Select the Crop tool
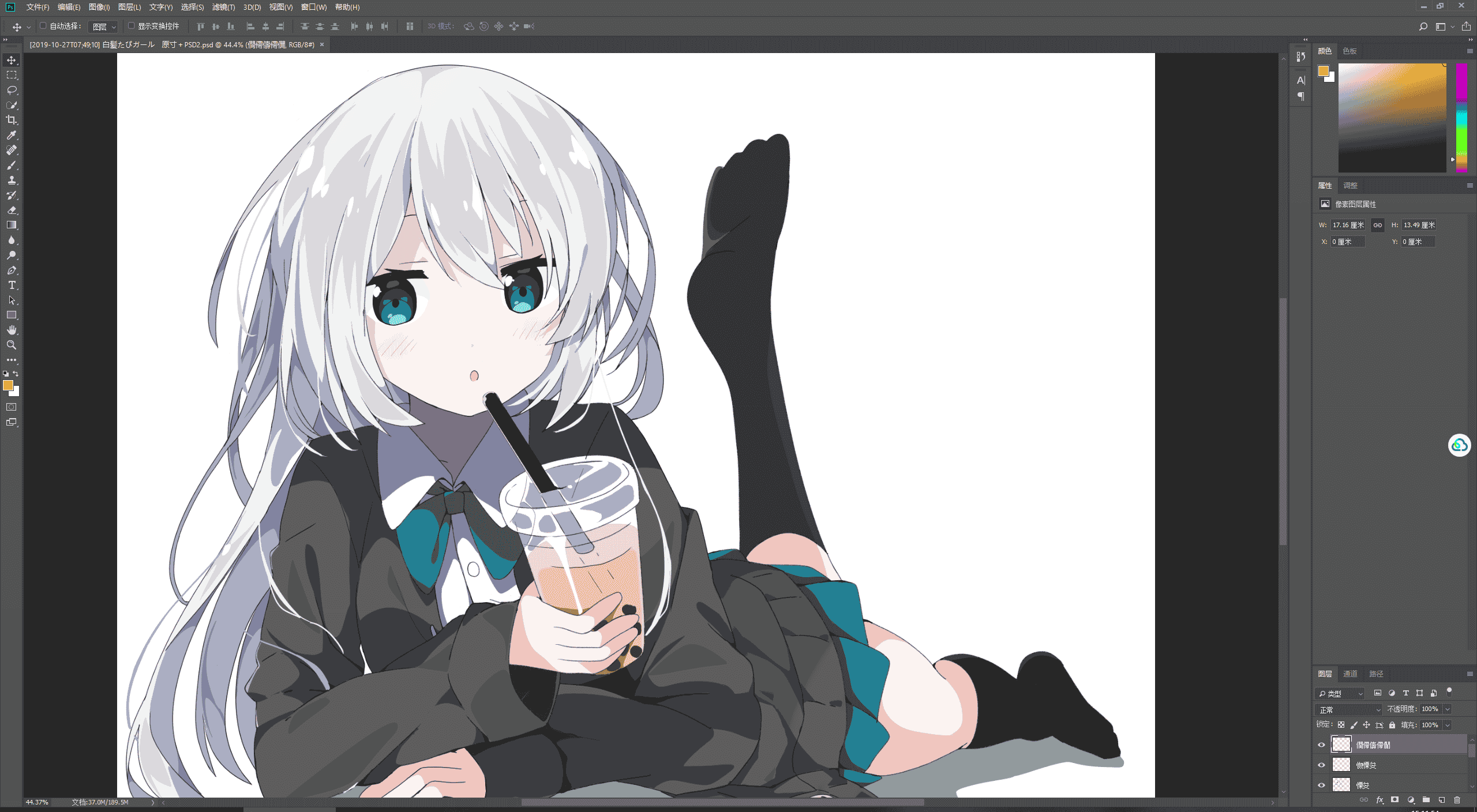This screenshot has height=812, width=1477. (x=12, y=120)
